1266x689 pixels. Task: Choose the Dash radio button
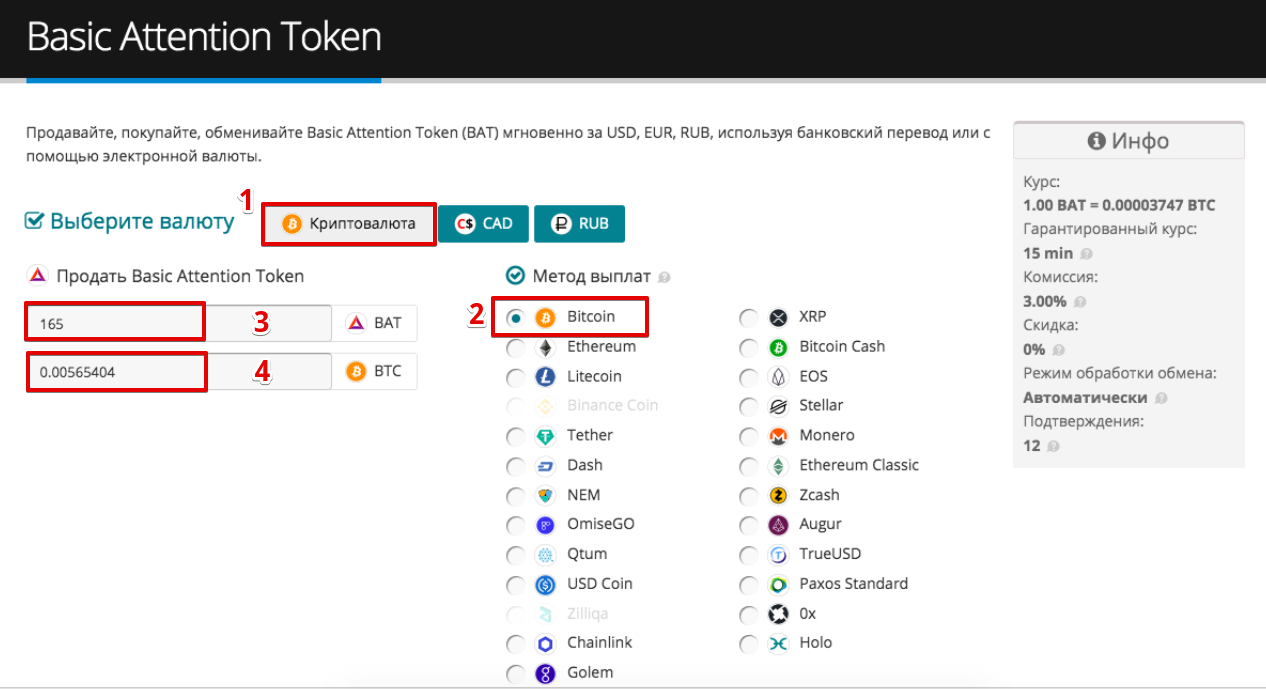click(x=516, y=467)
